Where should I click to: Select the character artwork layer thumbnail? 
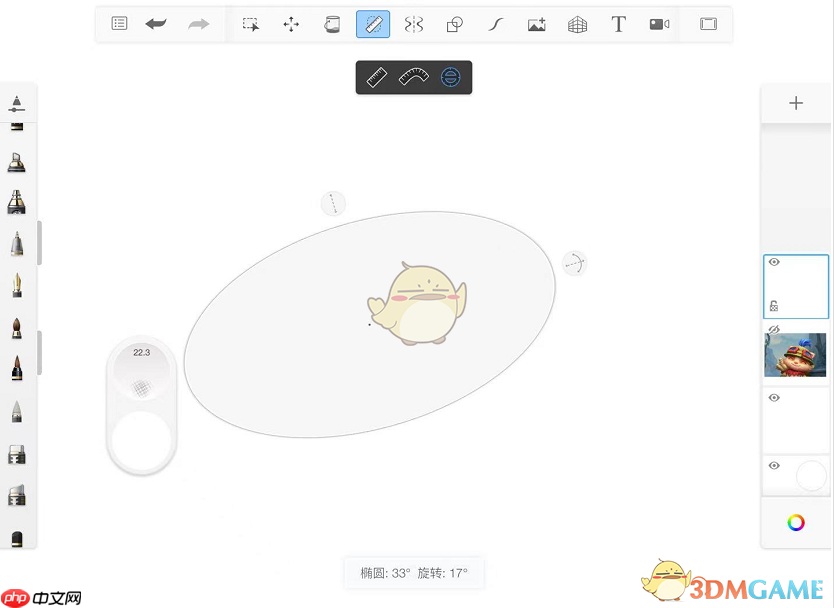point(796,356)
